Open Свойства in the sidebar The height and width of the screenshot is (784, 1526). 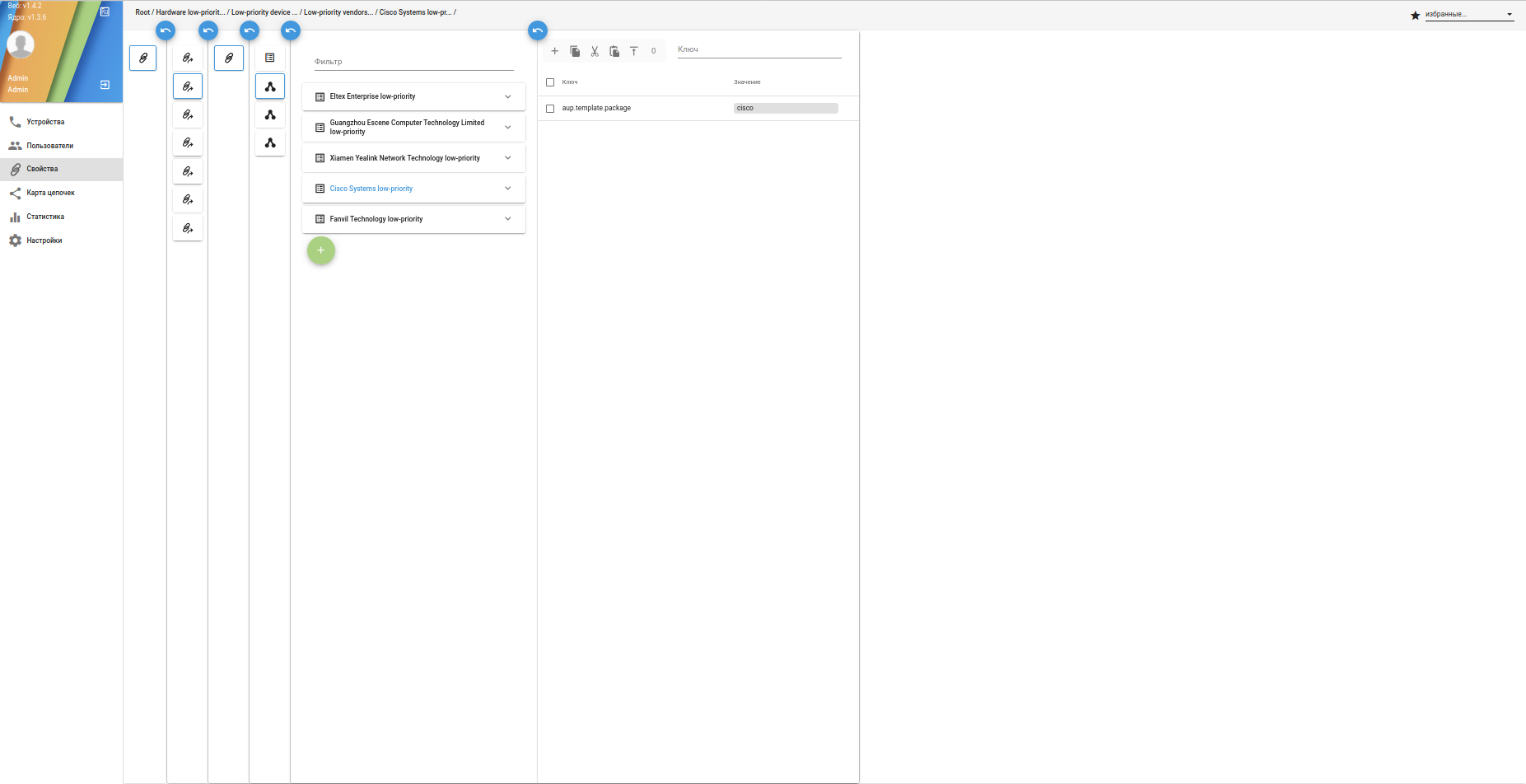pyautogui.click(x=61, y=169)
